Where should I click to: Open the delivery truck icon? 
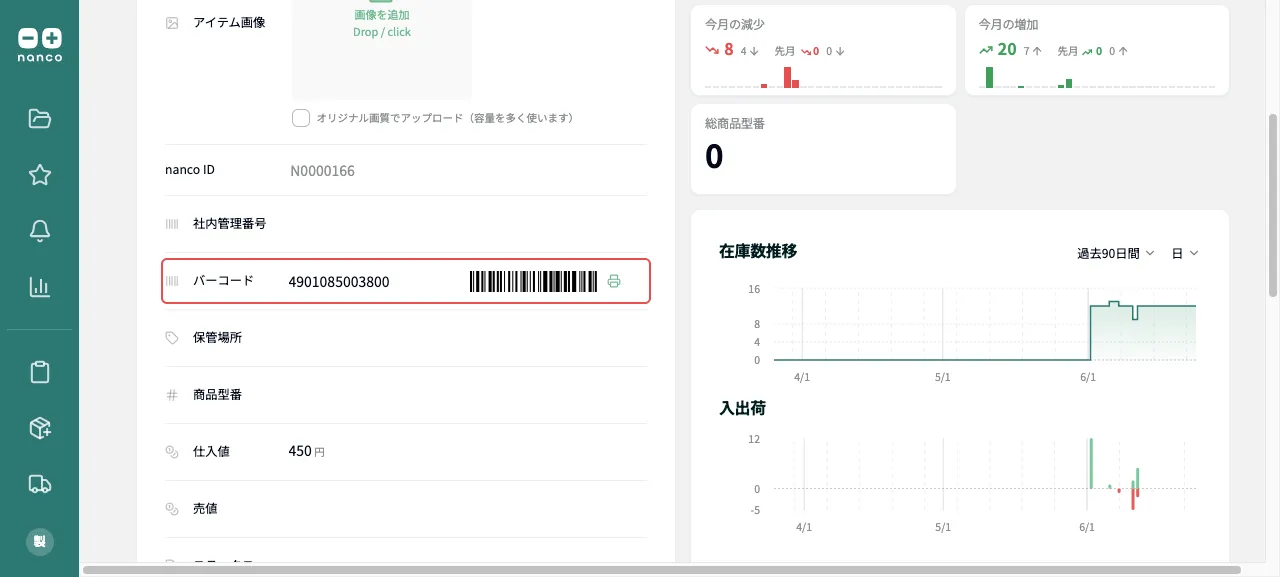point(40,484)
